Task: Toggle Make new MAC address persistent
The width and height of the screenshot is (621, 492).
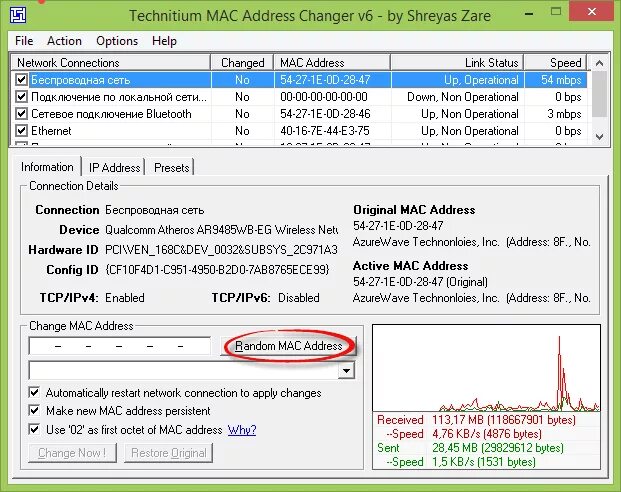Action: pyautogui.click(x=34, y=410)
